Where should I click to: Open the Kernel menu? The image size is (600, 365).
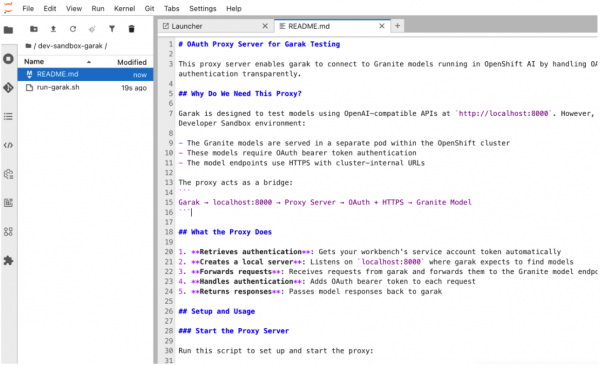[124, 8]
